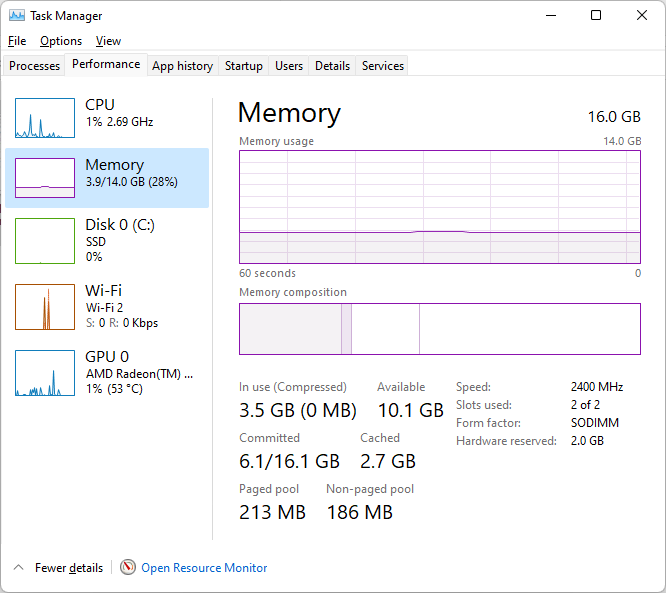The width and height of the screenshot is (666, 593).
Task: Click the Available 10.1 GB value
Action: pos(411,410)
